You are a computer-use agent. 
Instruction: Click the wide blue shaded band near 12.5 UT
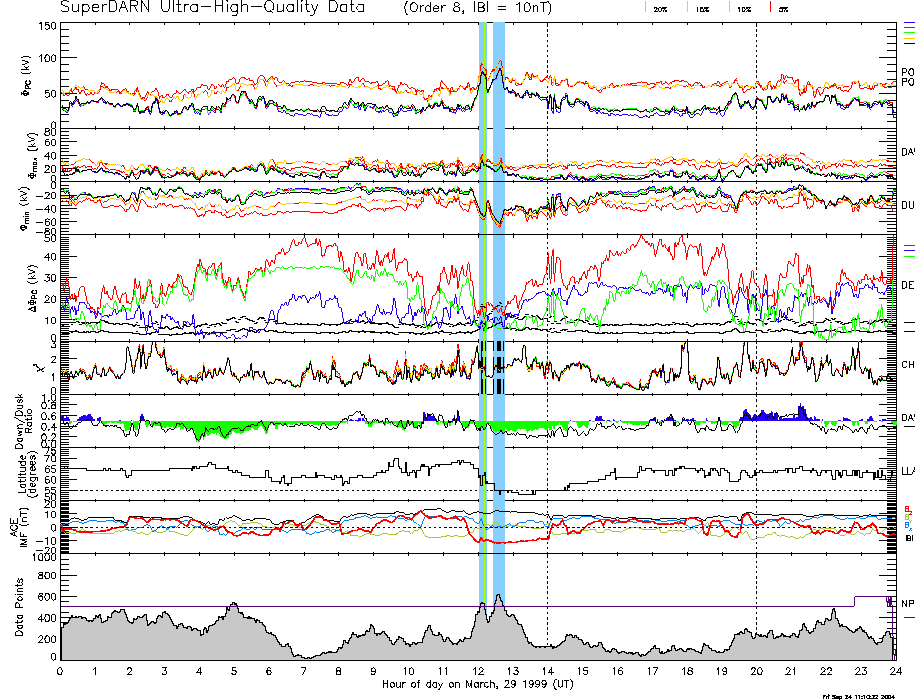(499, 300)
